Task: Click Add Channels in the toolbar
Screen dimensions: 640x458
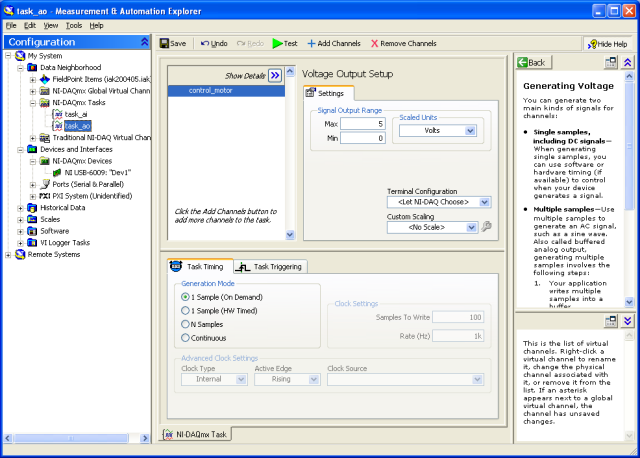Action: 334,43
